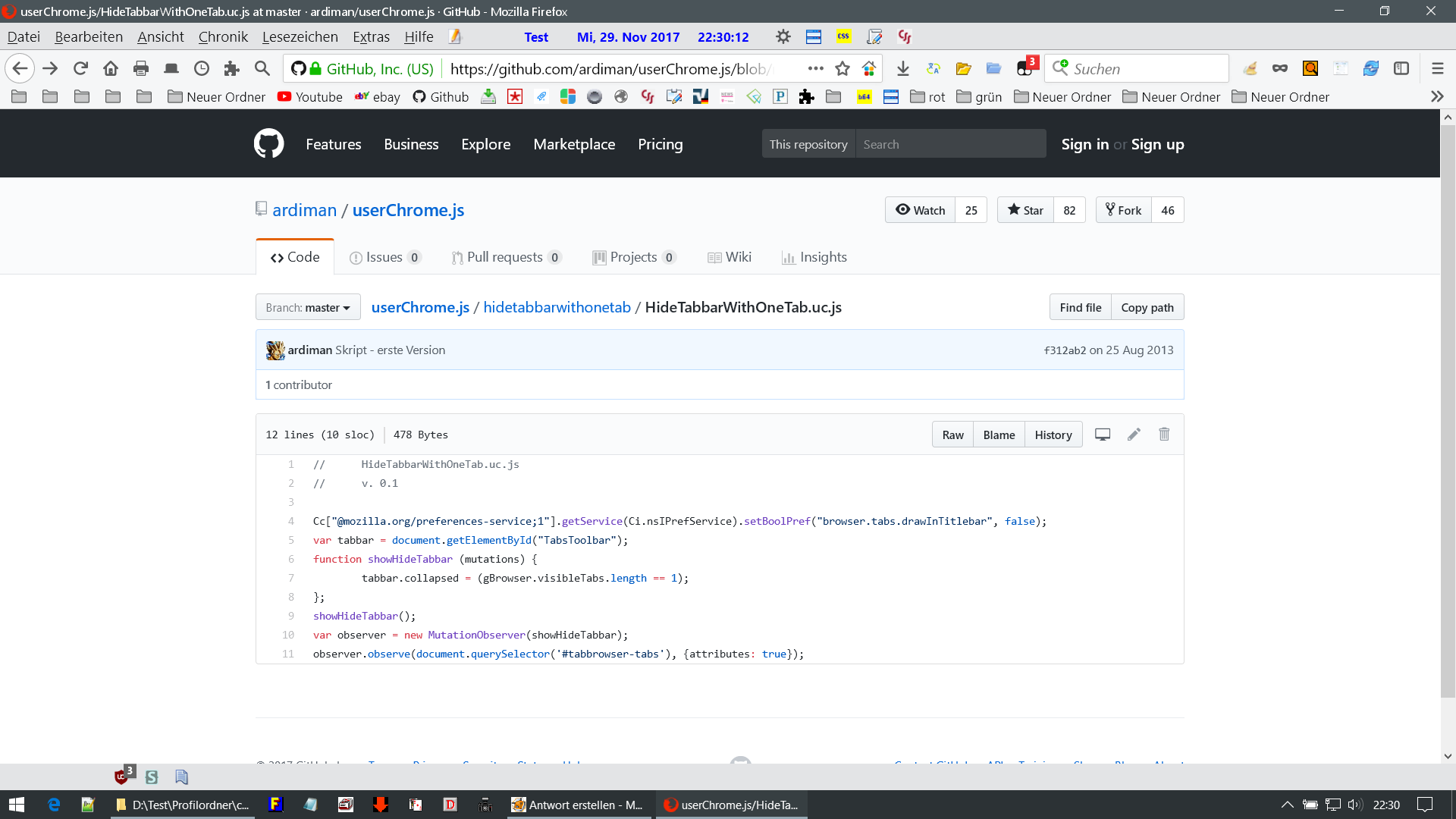This screenshot has height=819, width=1456.
Task: Reload the page with refresh icon
Action: pos(80,69)
